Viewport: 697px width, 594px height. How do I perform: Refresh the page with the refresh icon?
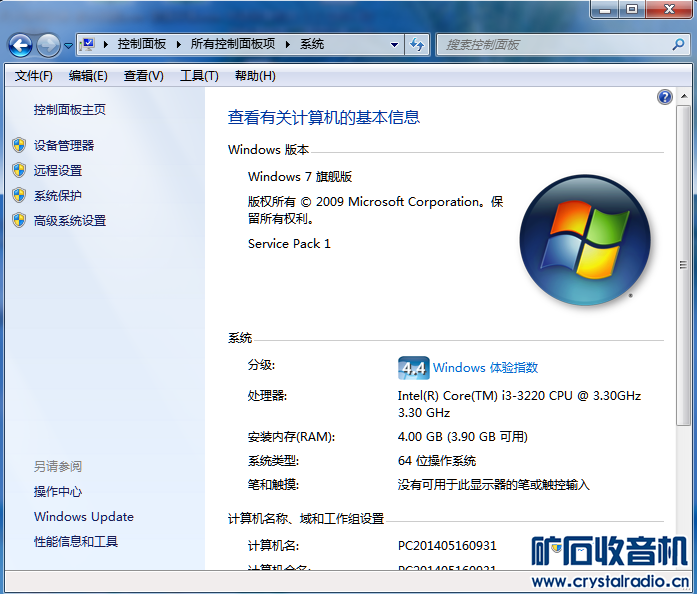point(417,44)
